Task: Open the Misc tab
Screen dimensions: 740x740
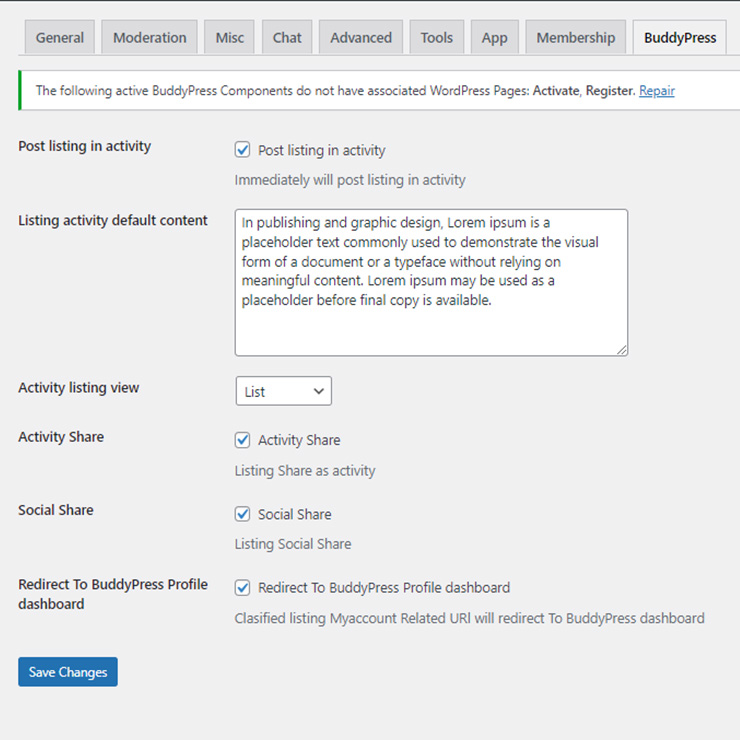Action: click(x=229, y=37)
